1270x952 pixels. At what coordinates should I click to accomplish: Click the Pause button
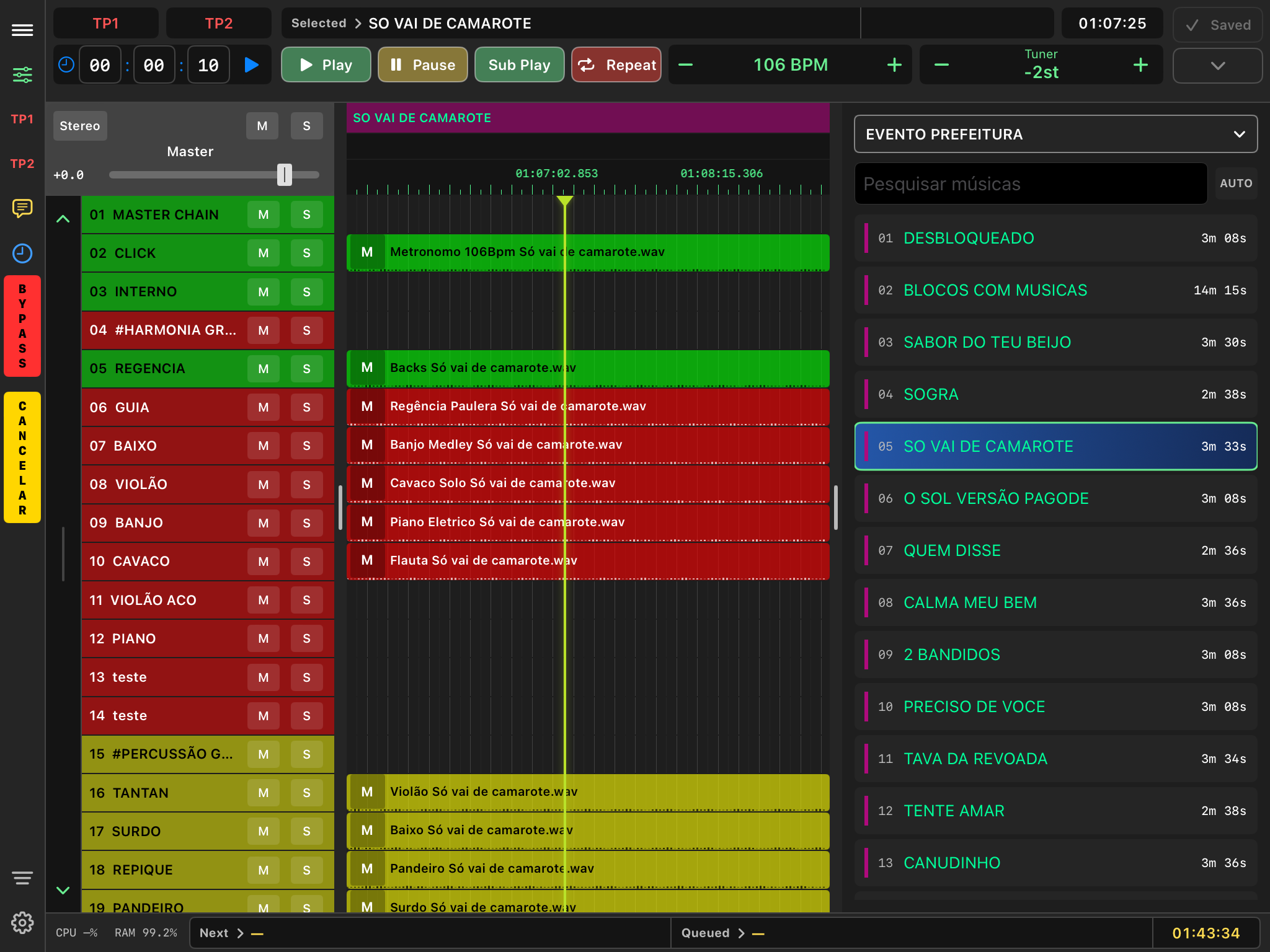(423, 64)
